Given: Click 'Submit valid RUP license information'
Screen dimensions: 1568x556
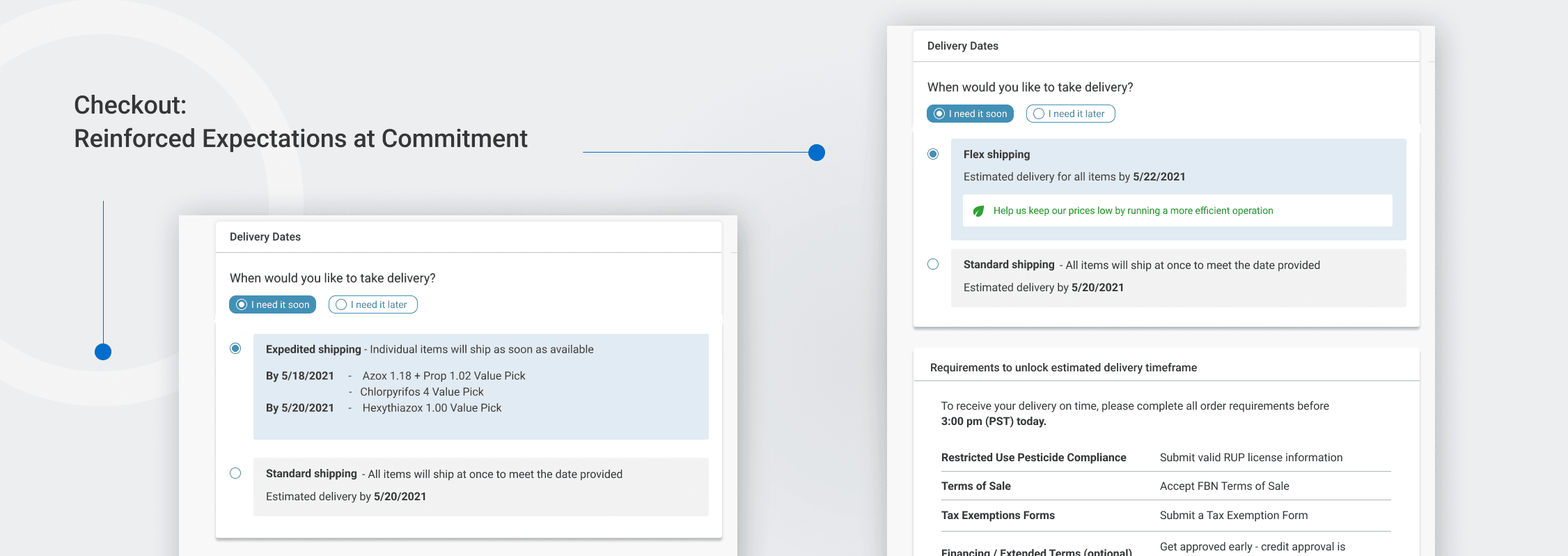Looking at the screenshot, I should [x=1251, y=457].
